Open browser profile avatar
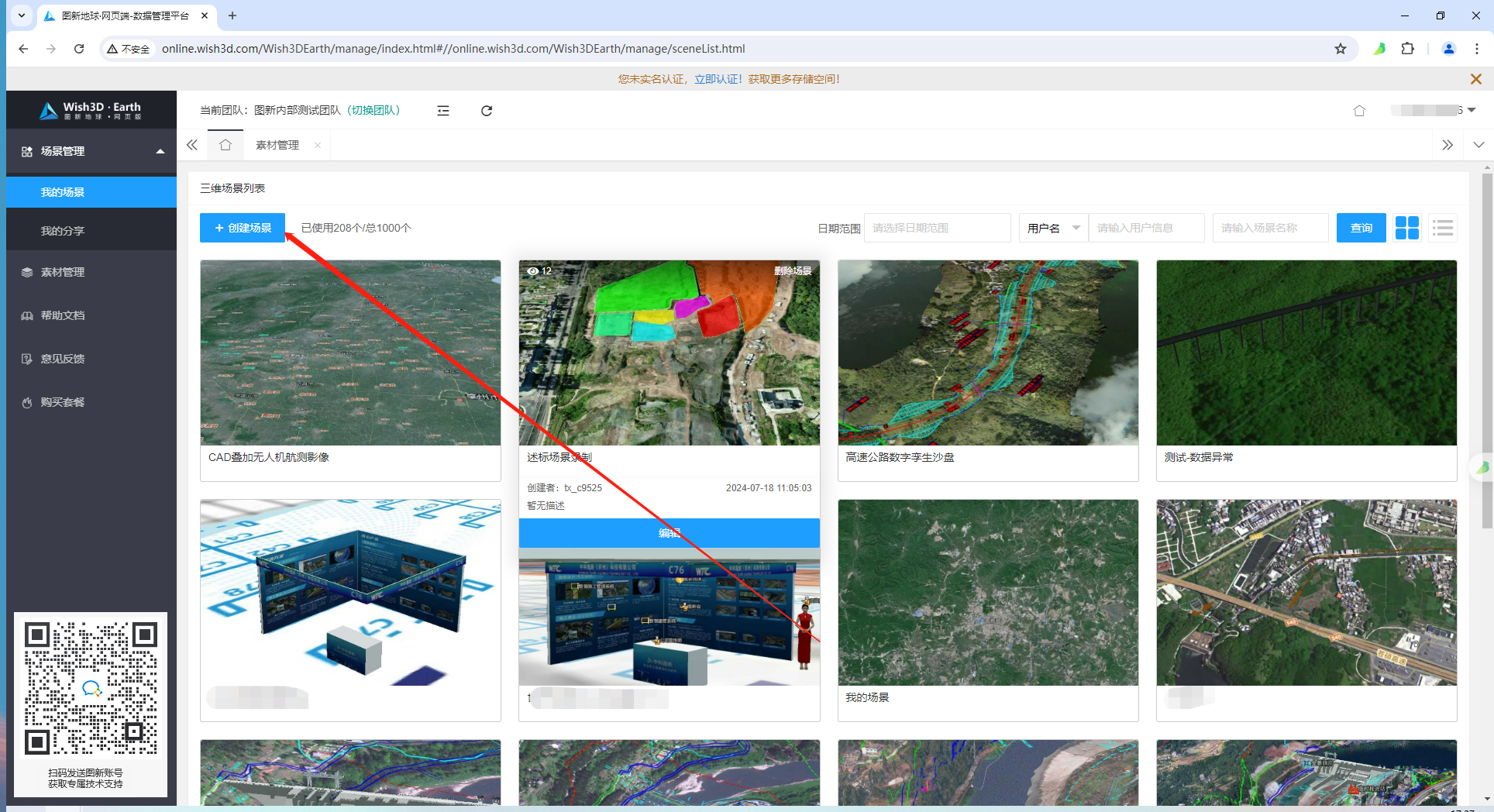This screenshot has height=812, width=1494. tap(1448, 49)
